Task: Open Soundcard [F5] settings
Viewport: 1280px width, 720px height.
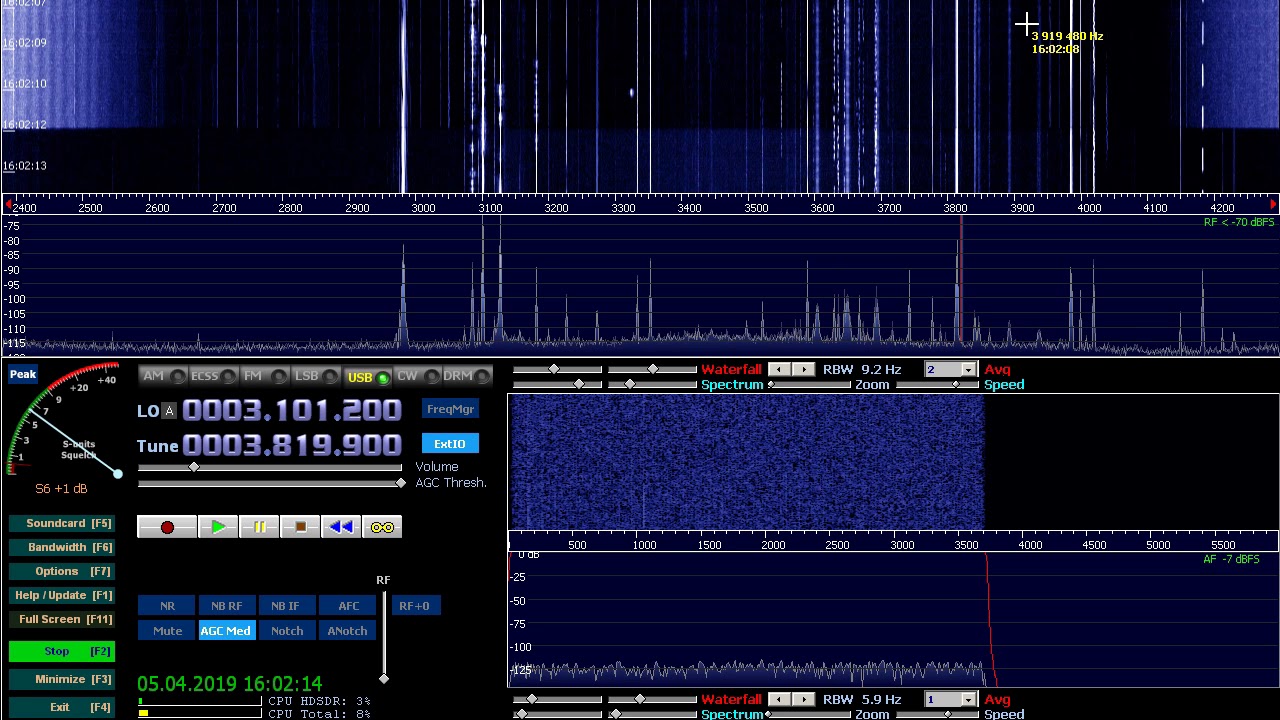Action: pyautogui.click(x=62, y=524)
